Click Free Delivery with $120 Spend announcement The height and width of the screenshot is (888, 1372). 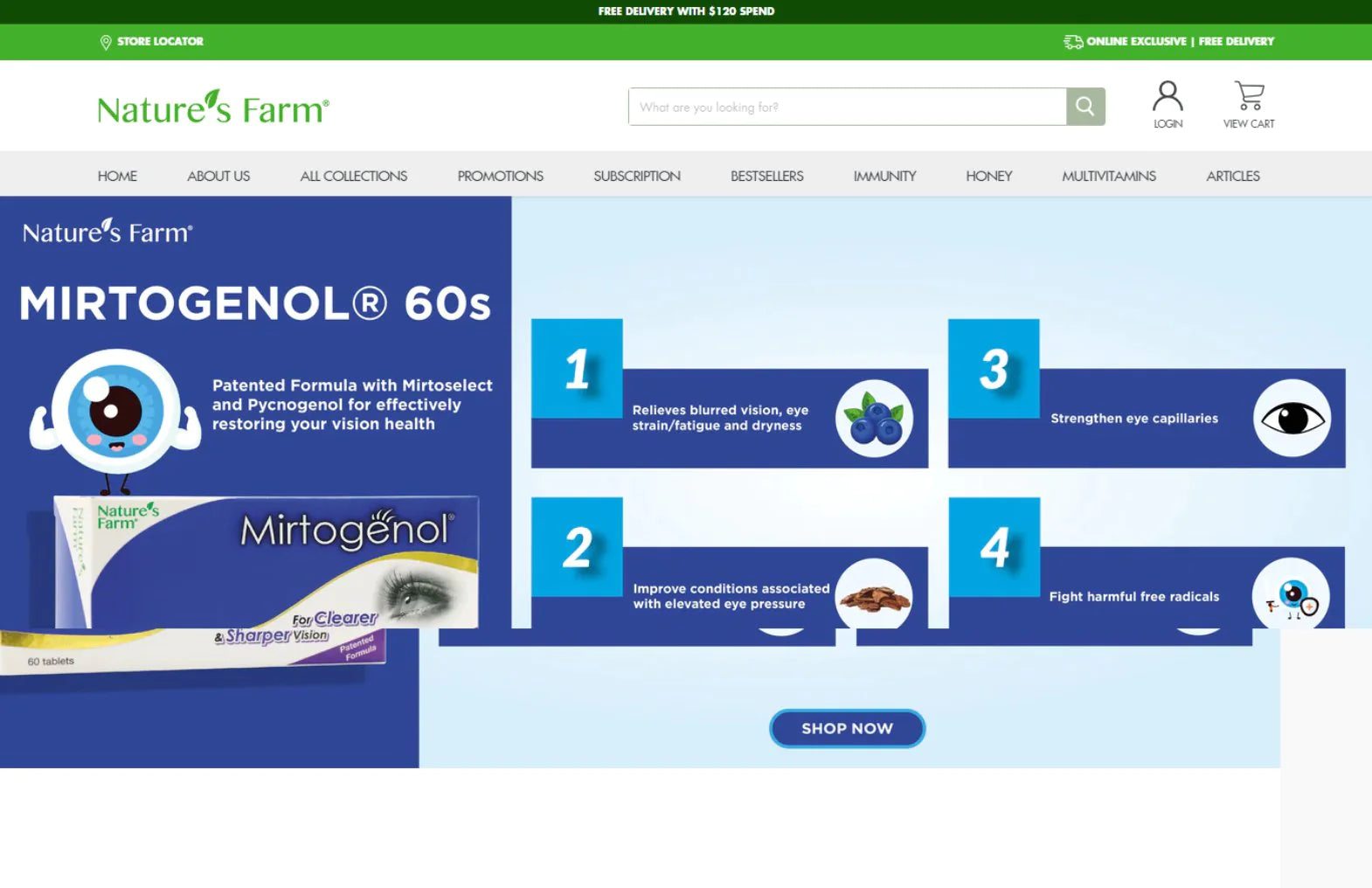click(686, 11)
